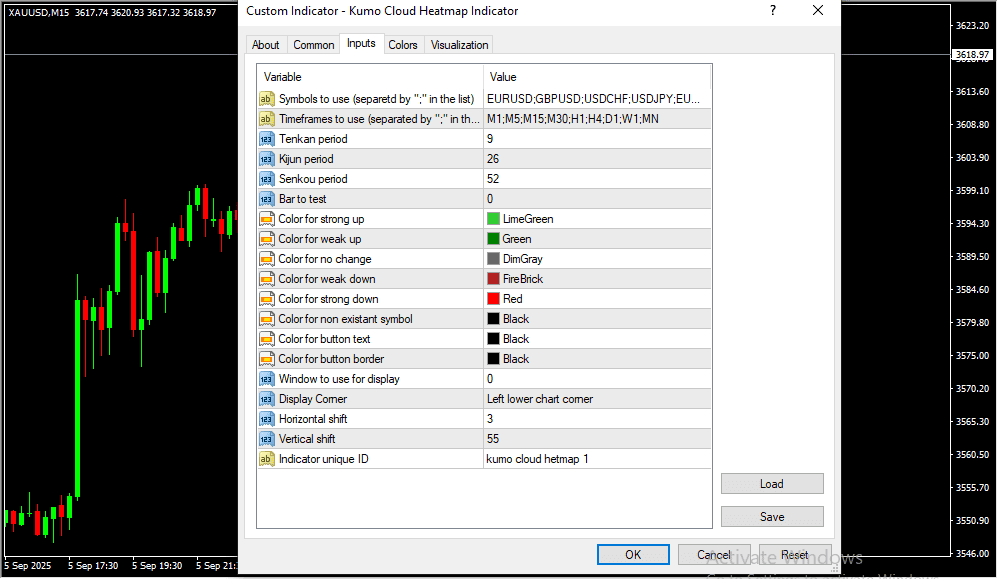This screenshot has width=998, height=579.
Task: Open the Colors tab
Action: point(403,45)
